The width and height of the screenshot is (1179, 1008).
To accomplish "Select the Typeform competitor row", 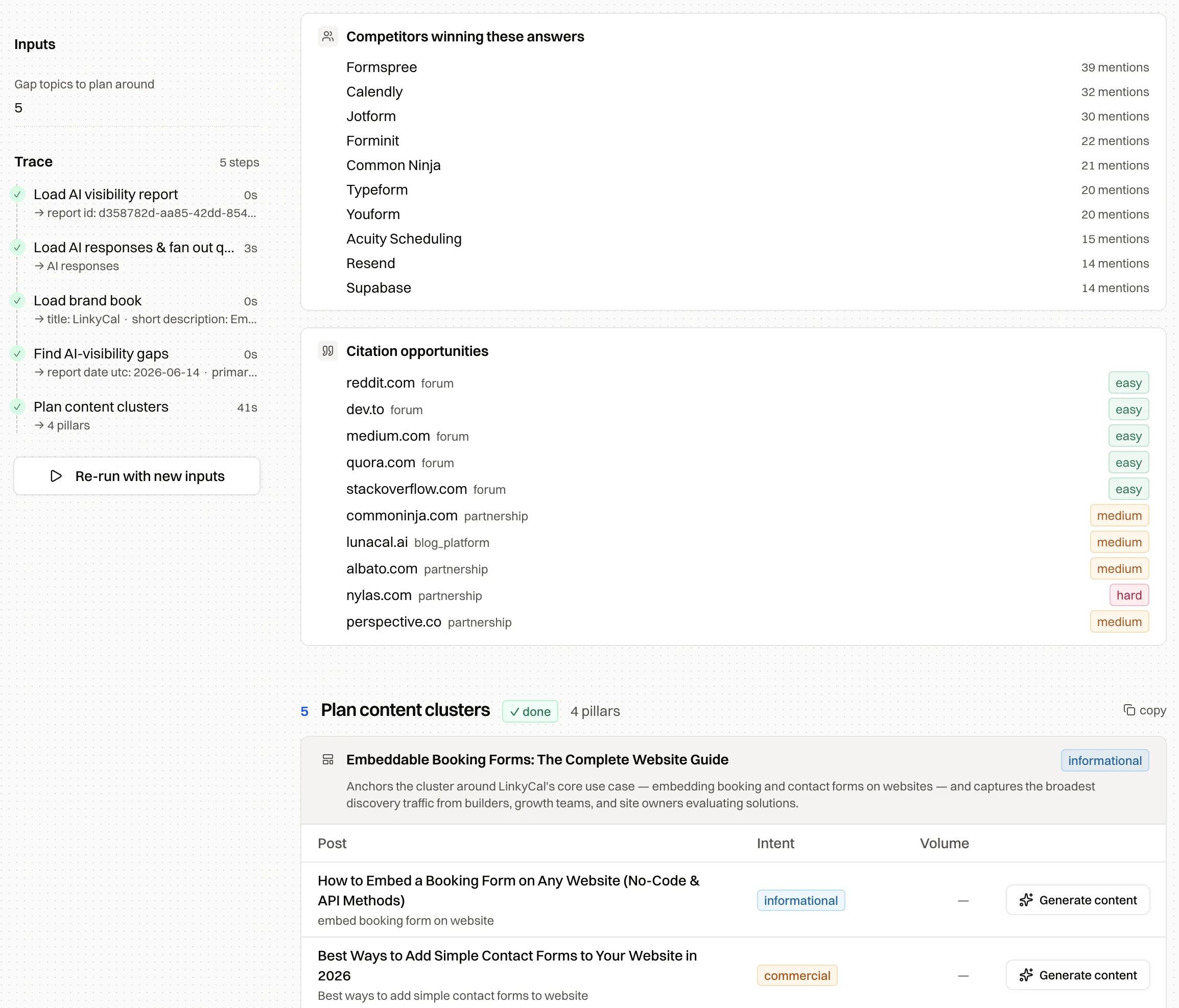I will [747, 189].
